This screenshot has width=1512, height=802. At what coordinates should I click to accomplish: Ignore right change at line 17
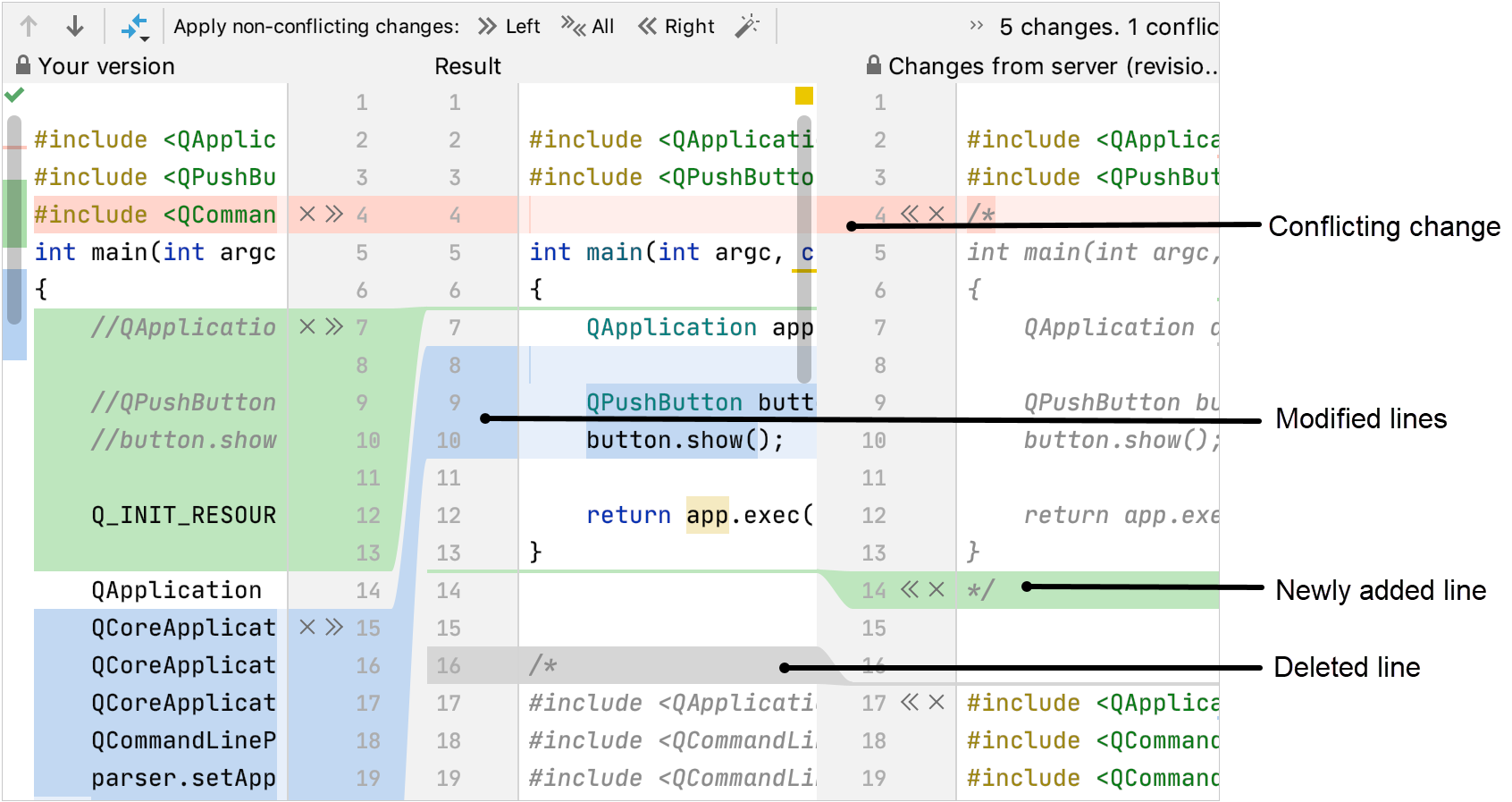coord(937,702)
